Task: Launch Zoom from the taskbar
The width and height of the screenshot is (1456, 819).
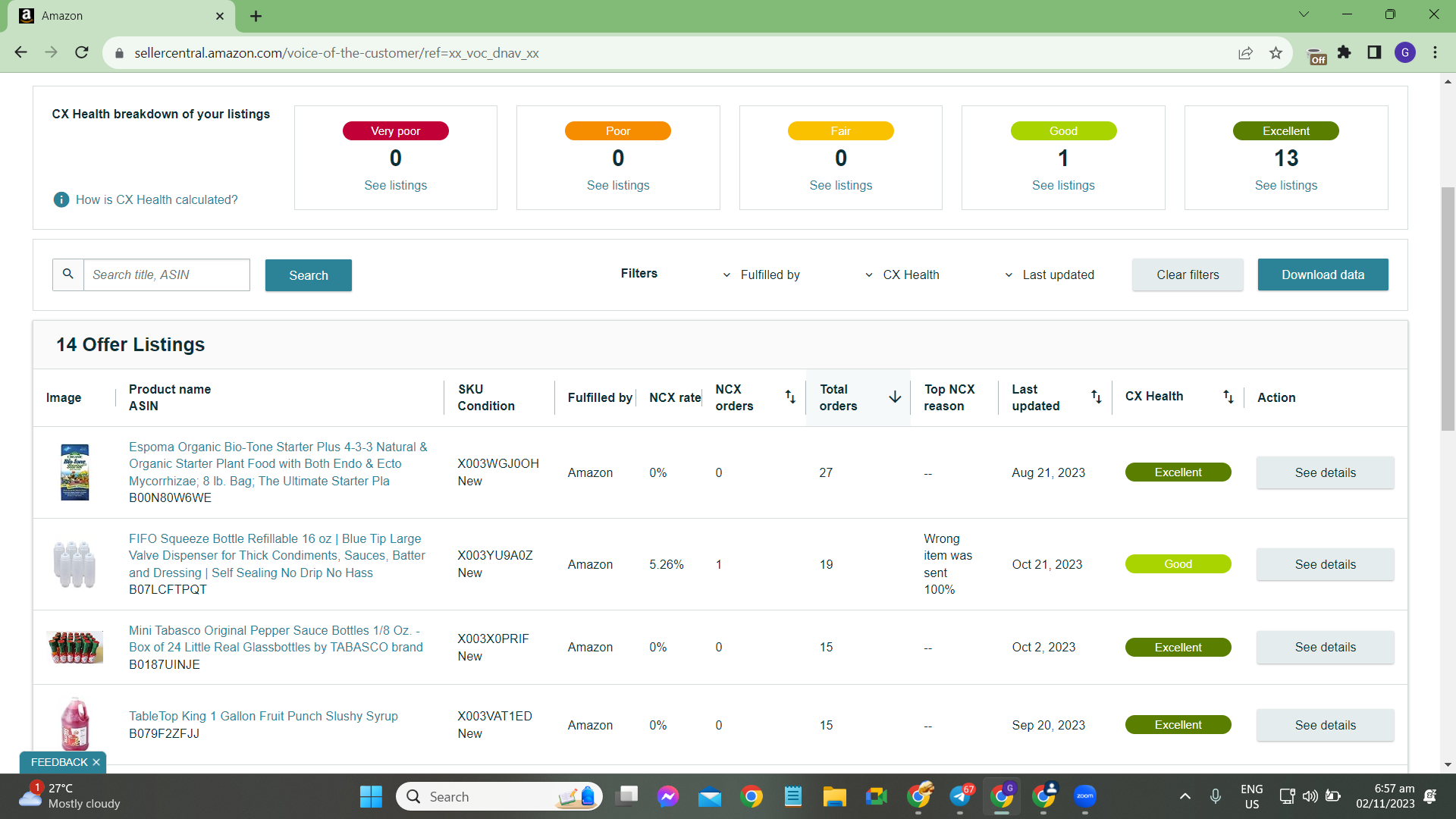Action: (x=1085, y=796)
